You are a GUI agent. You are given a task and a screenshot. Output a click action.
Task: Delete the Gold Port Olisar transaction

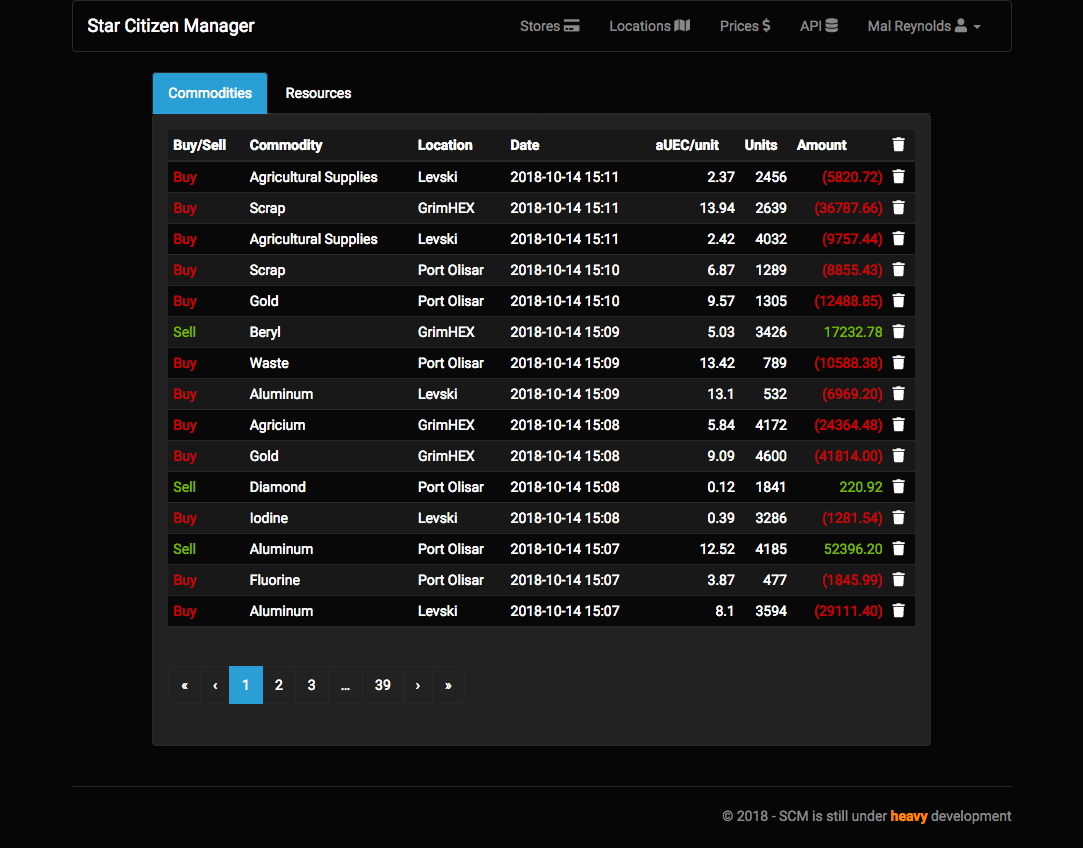pos(898,300)
